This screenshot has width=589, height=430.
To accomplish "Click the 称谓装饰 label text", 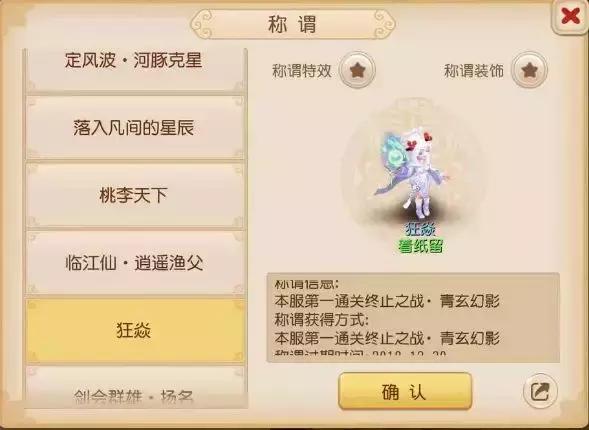I will [474, 71].
